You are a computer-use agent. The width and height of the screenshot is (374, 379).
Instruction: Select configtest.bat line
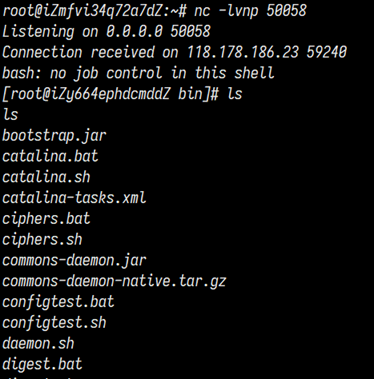pos(58,302)
